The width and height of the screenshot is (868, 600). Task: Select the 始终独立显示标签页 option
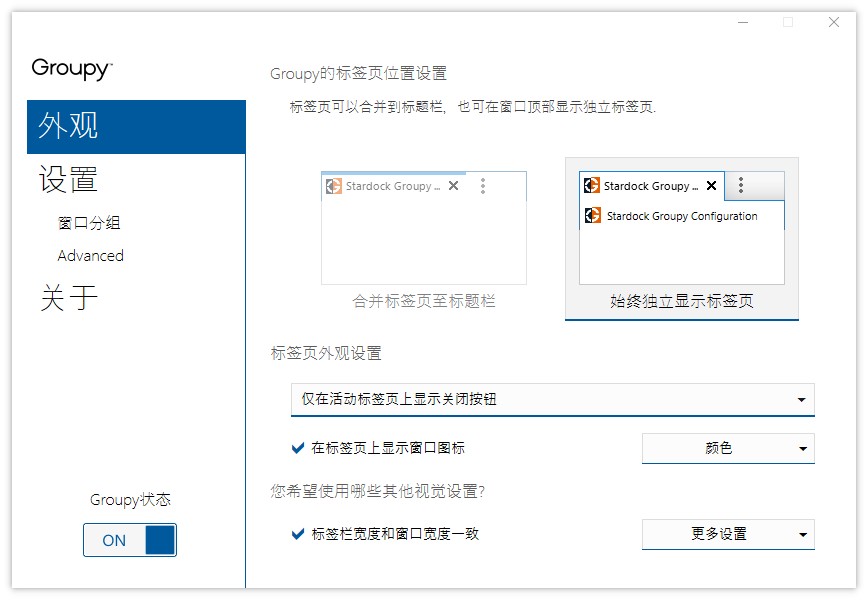pos(681,302)
